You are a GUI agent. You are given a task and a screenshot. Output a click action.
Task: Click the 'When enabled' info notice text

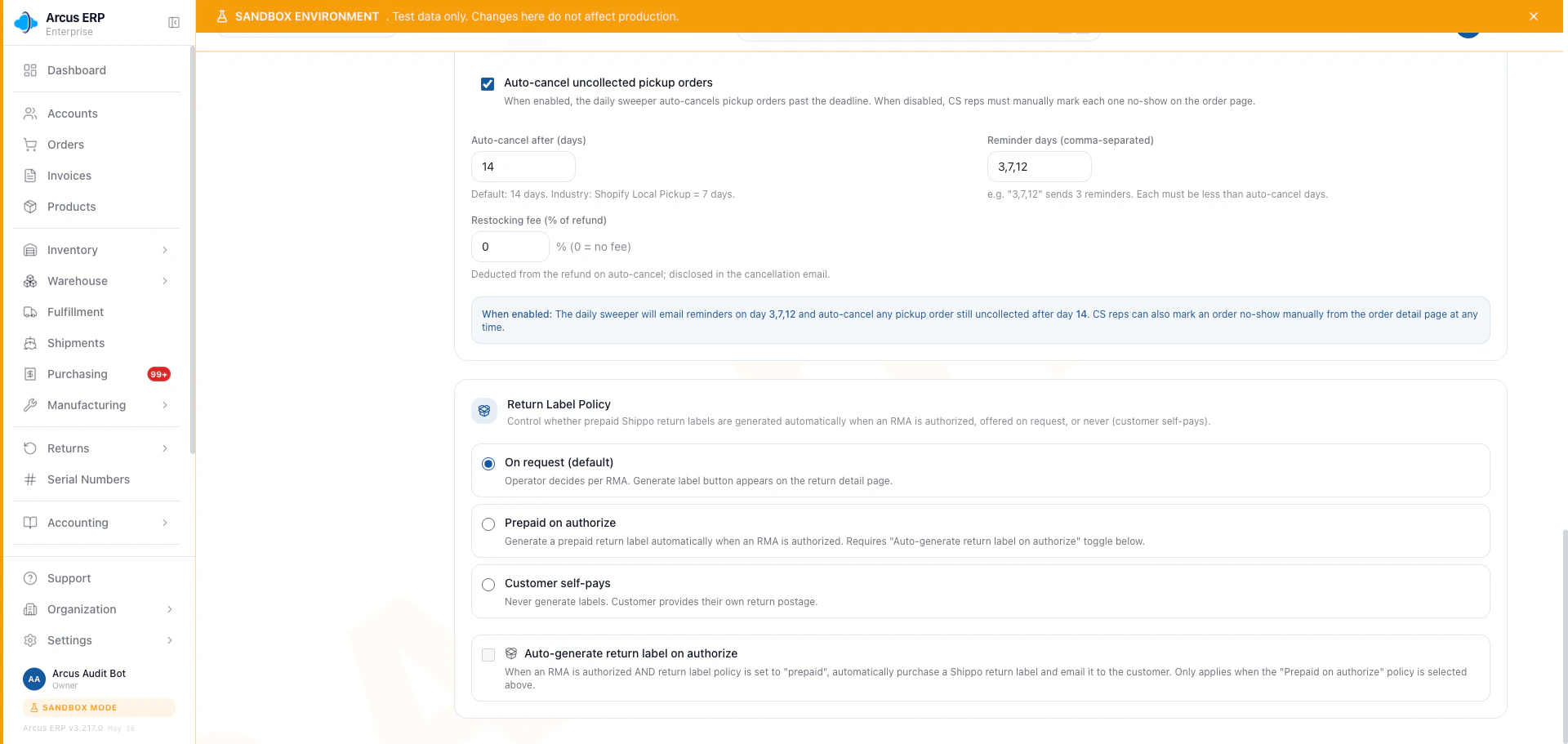coord(980,320)
